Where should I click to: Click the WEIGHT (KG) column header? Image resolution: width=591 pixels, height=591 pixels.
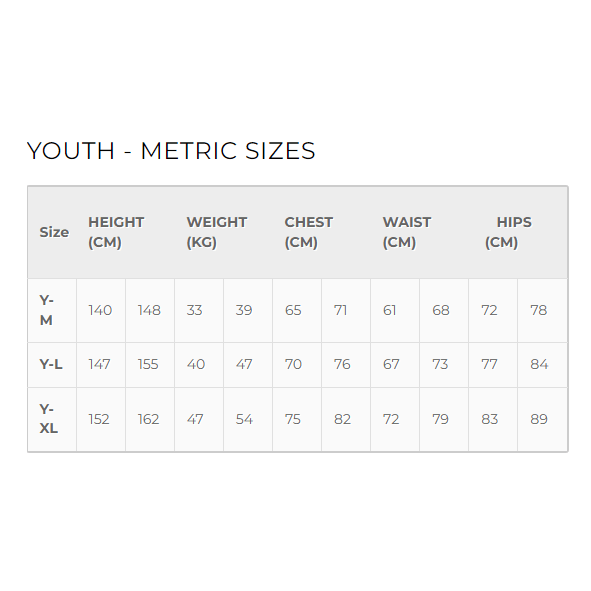tap(217, 232)
